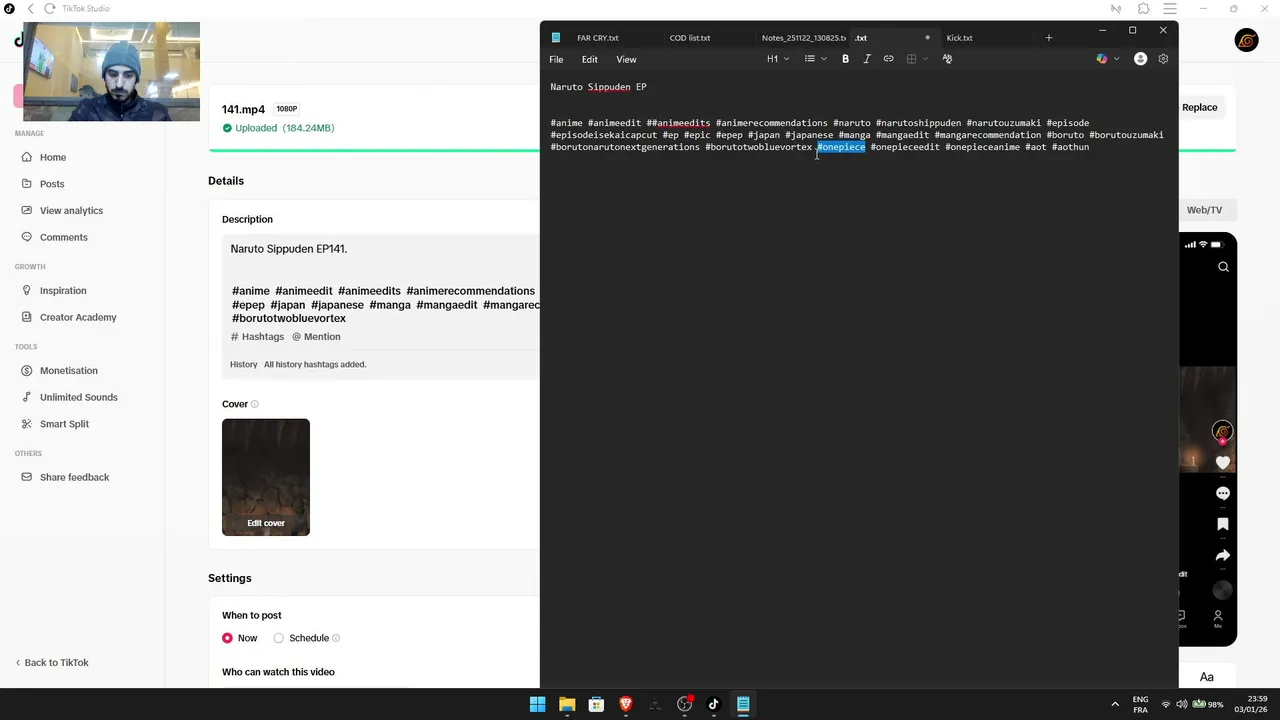The height and width of the screenshot is (720, 1280).
Task: Switch to the Notes_251122_130825 tab
Action: tap(803, 38)
